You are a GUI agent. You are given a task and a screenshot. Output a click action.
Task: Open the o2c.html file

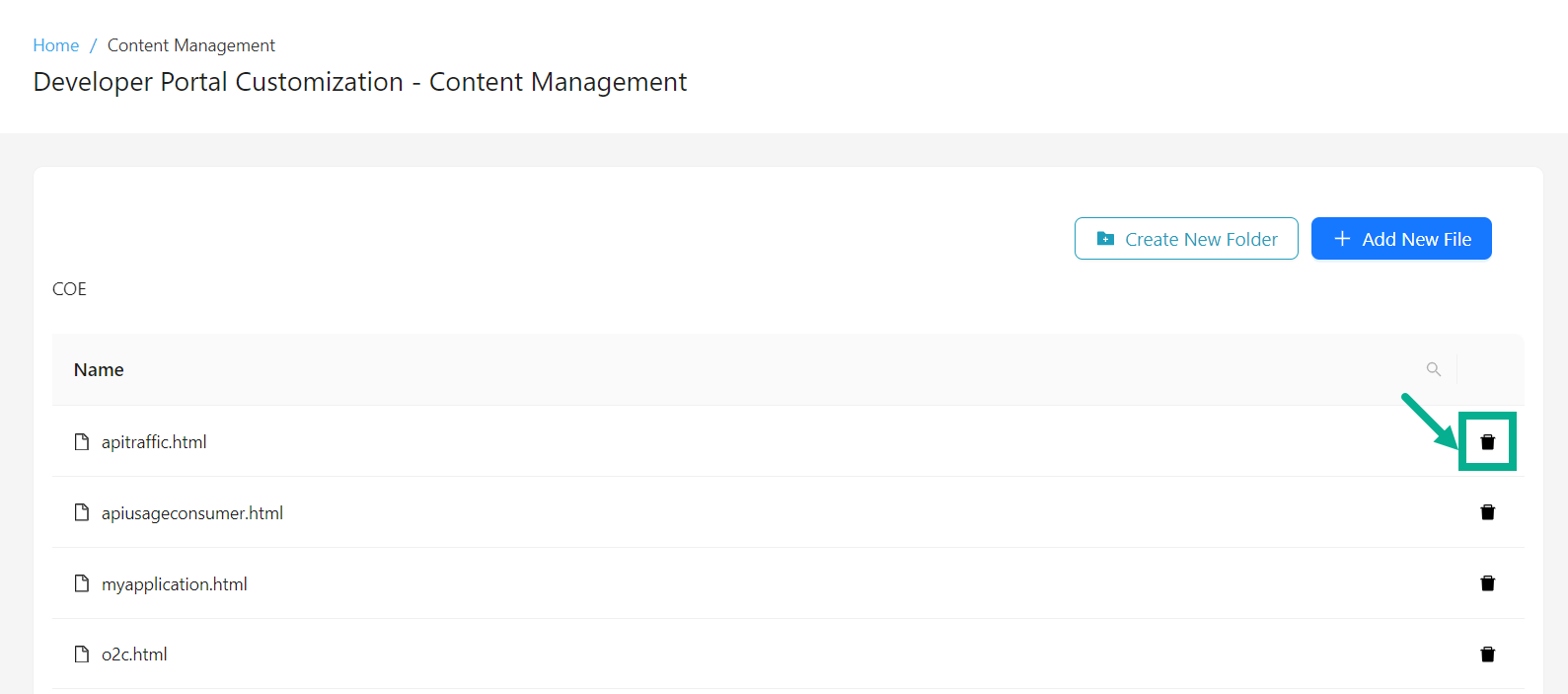click(x=134, y=654)
